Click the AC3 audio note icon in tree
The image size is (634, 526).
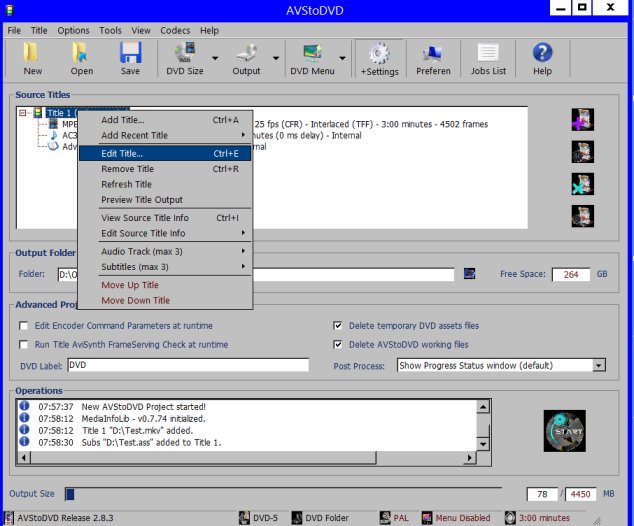pos(53,135)
